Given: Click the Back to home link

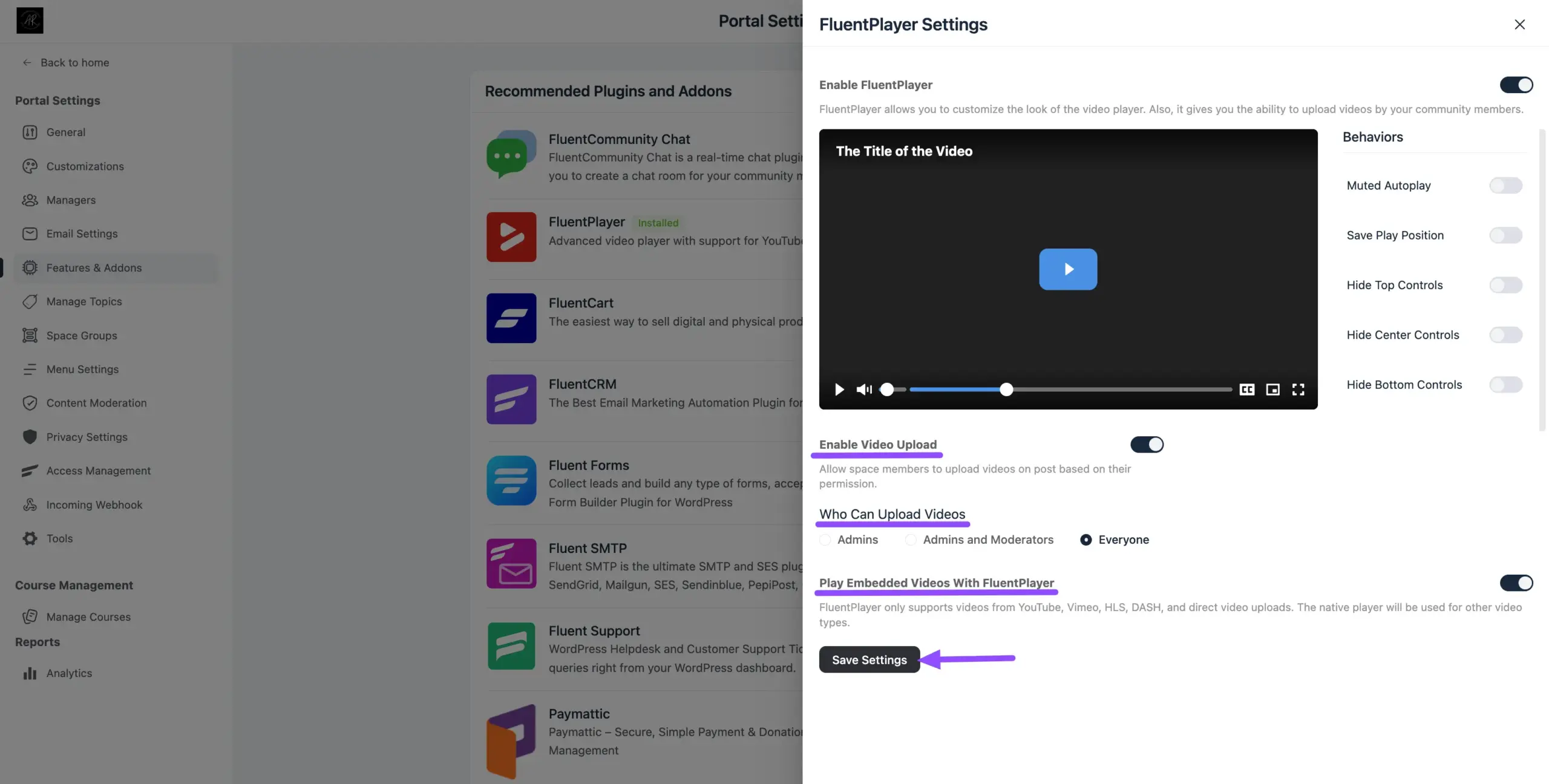Looking at the screenshot, I should [x=74, y=62].
